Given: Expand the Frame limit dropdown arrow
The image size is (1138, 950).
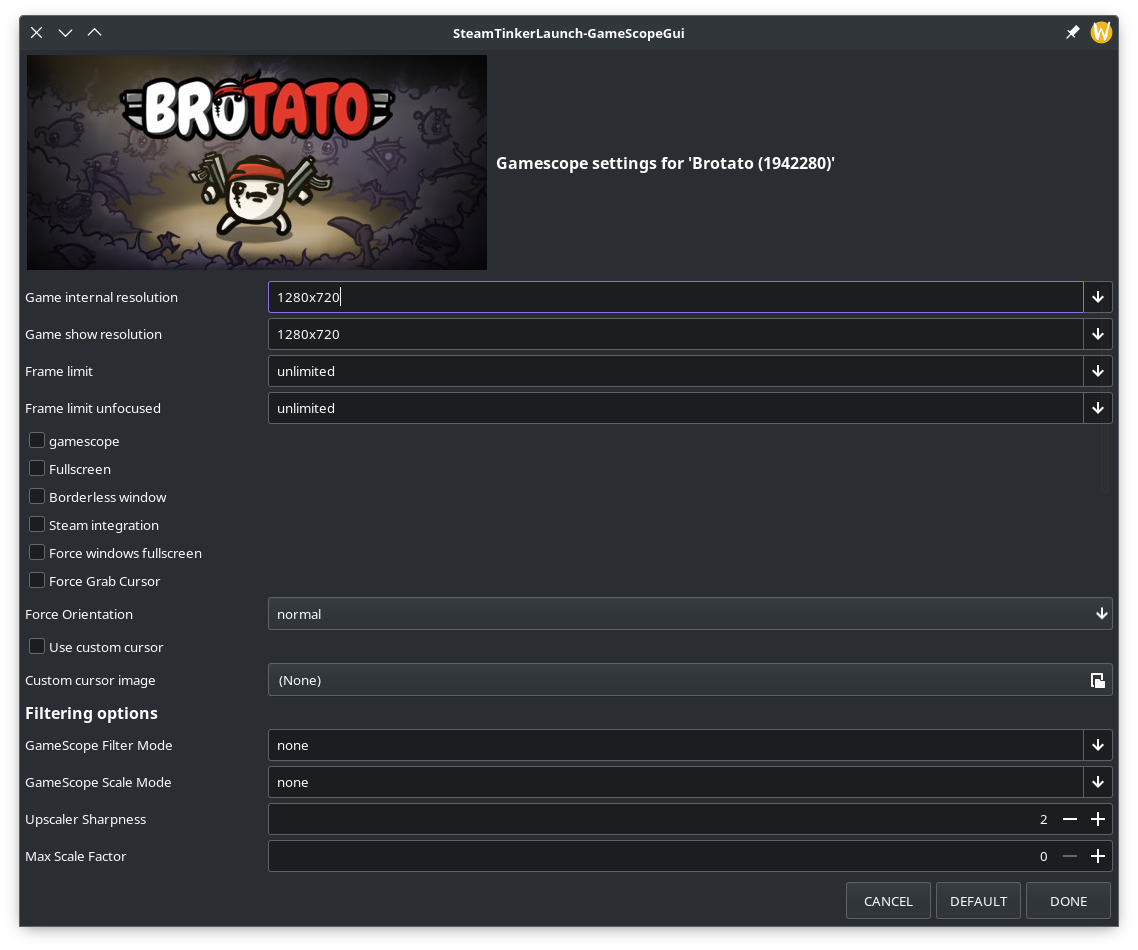Looking at the screenshot, I should pos(1098,371).
